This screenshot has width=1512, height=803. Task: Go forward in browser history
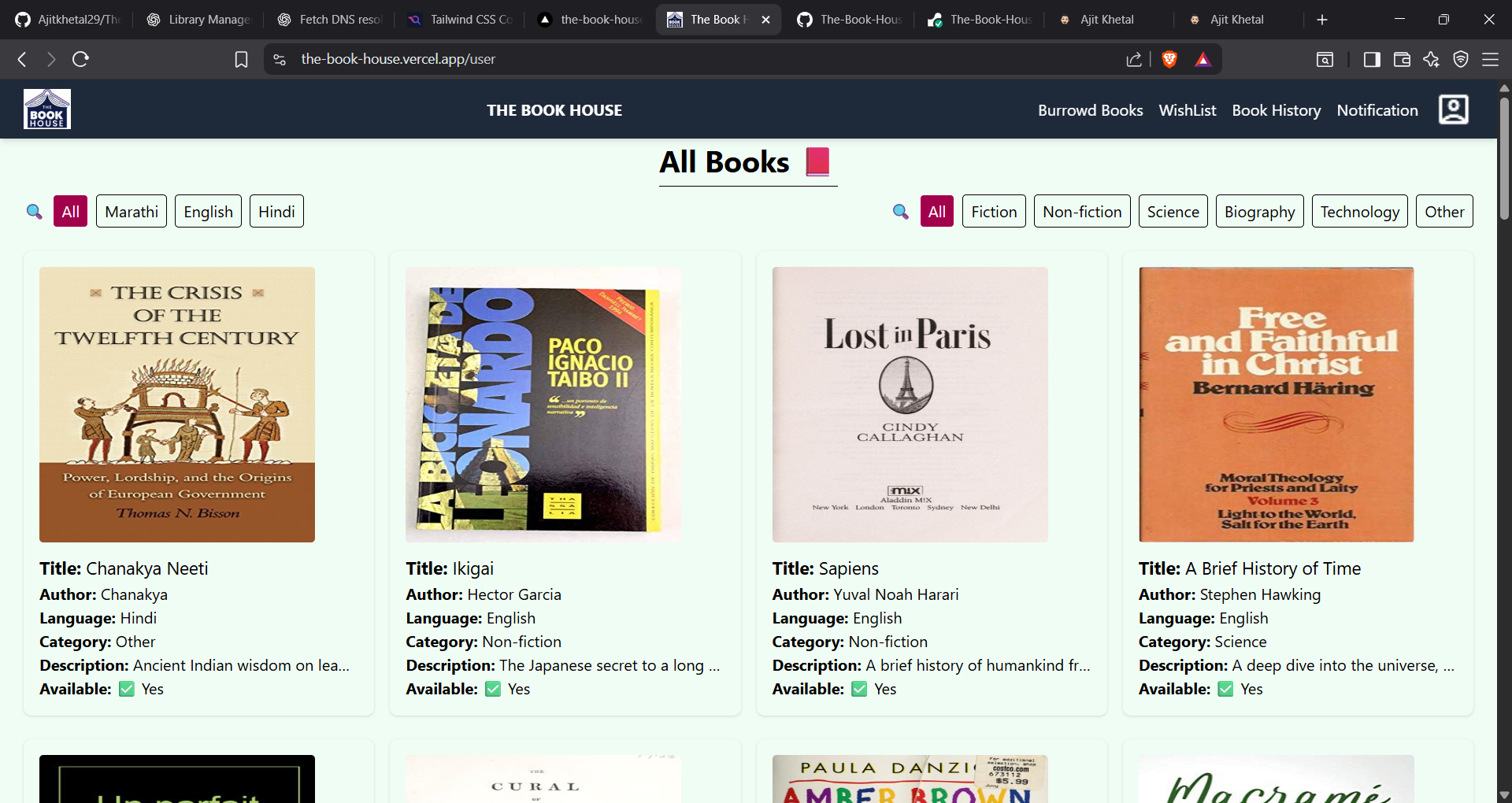[x=51, y=59]
